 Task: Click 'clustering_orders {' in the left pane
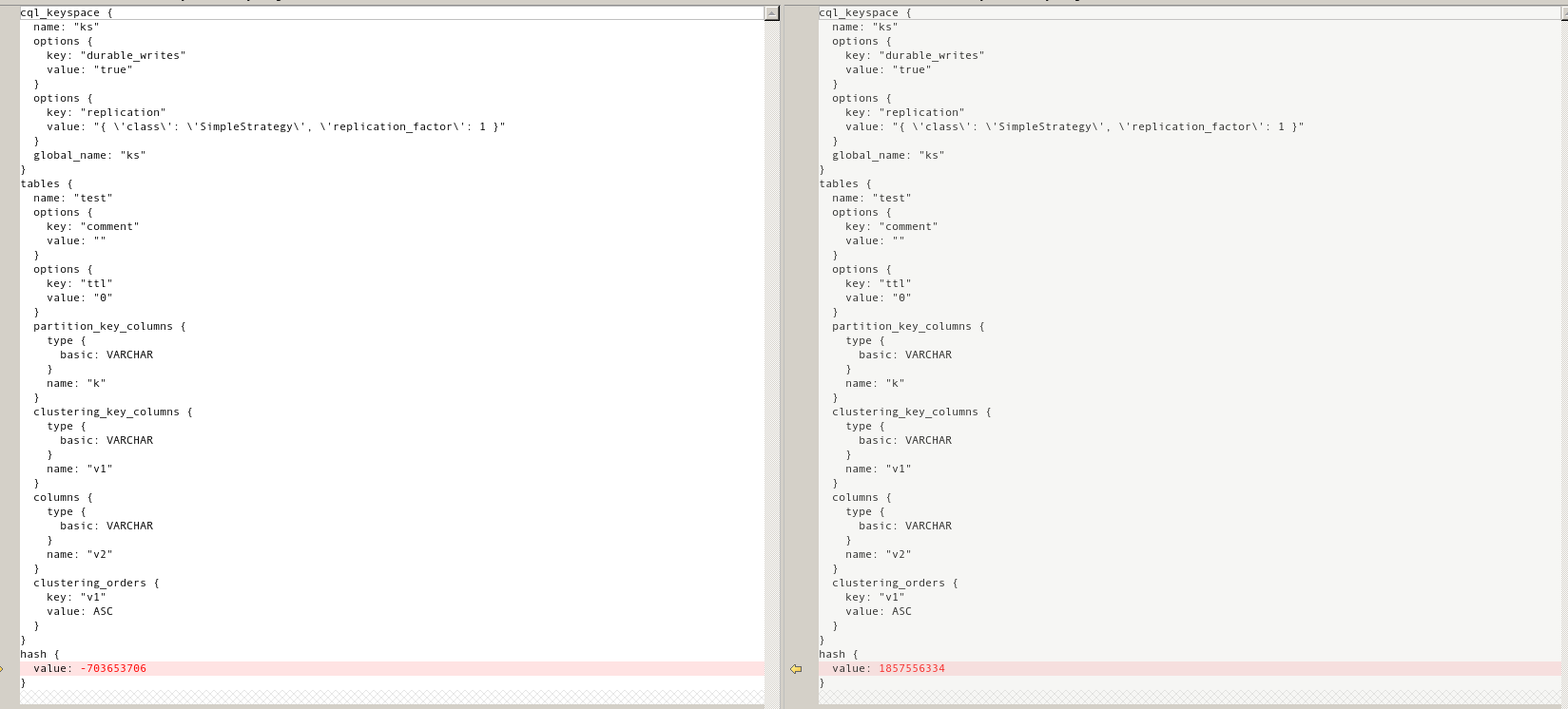click(96, 584)
